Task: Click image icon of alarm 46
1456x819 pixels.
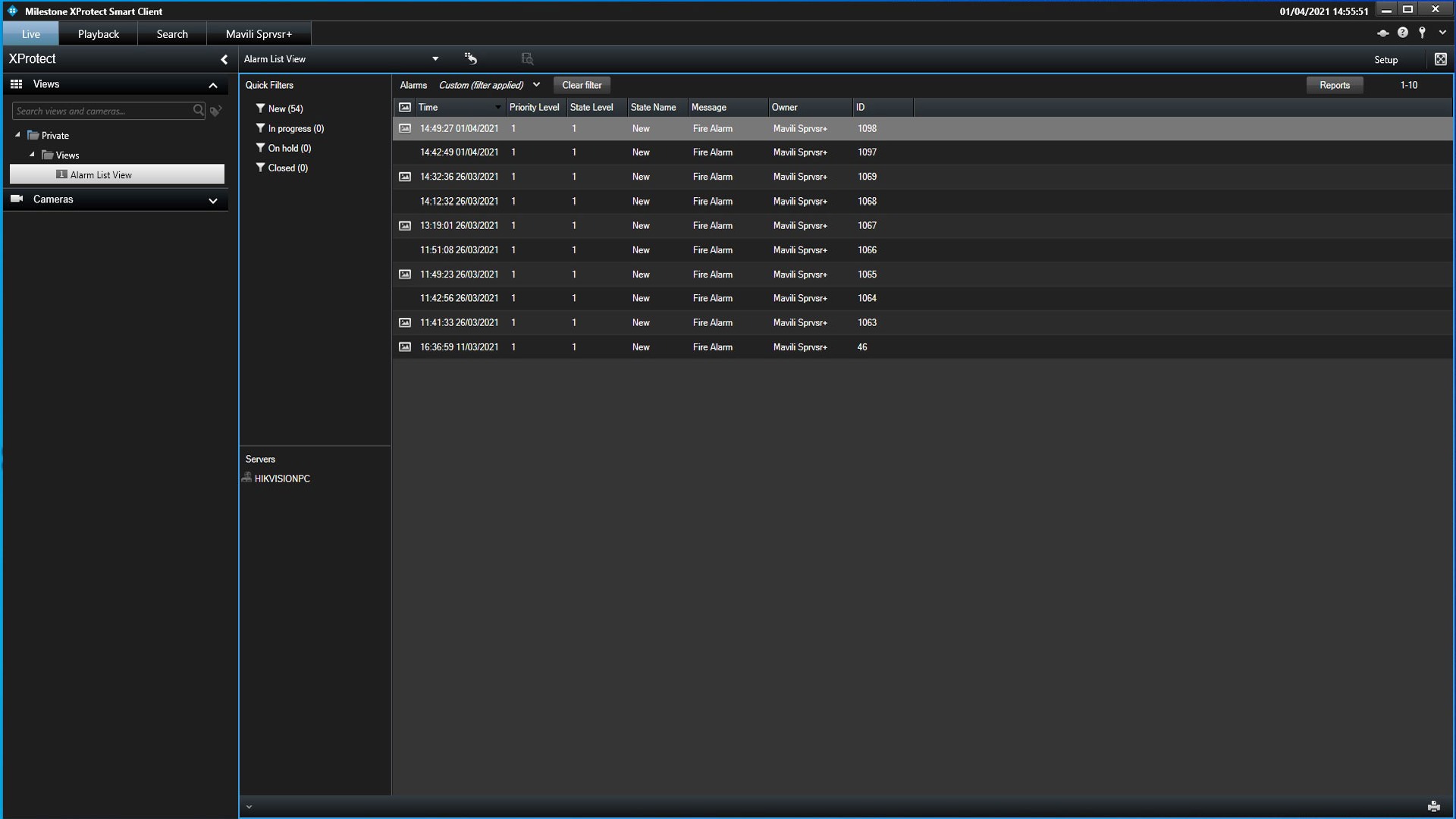Action: coord(405,347)
